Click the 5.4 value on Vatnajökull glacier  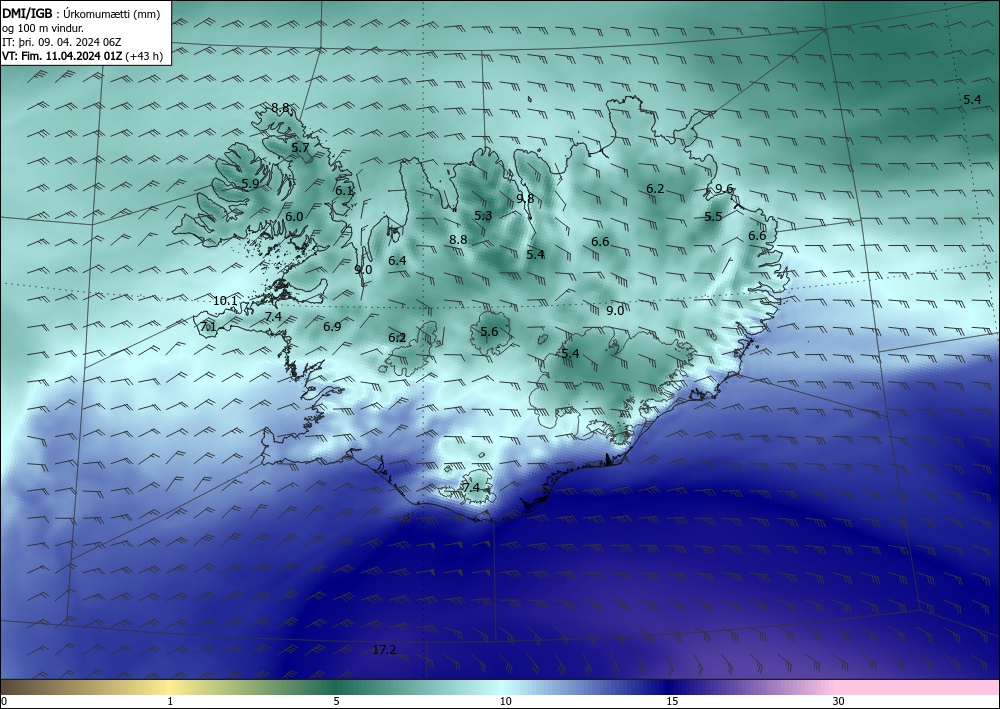pos(570,353)
